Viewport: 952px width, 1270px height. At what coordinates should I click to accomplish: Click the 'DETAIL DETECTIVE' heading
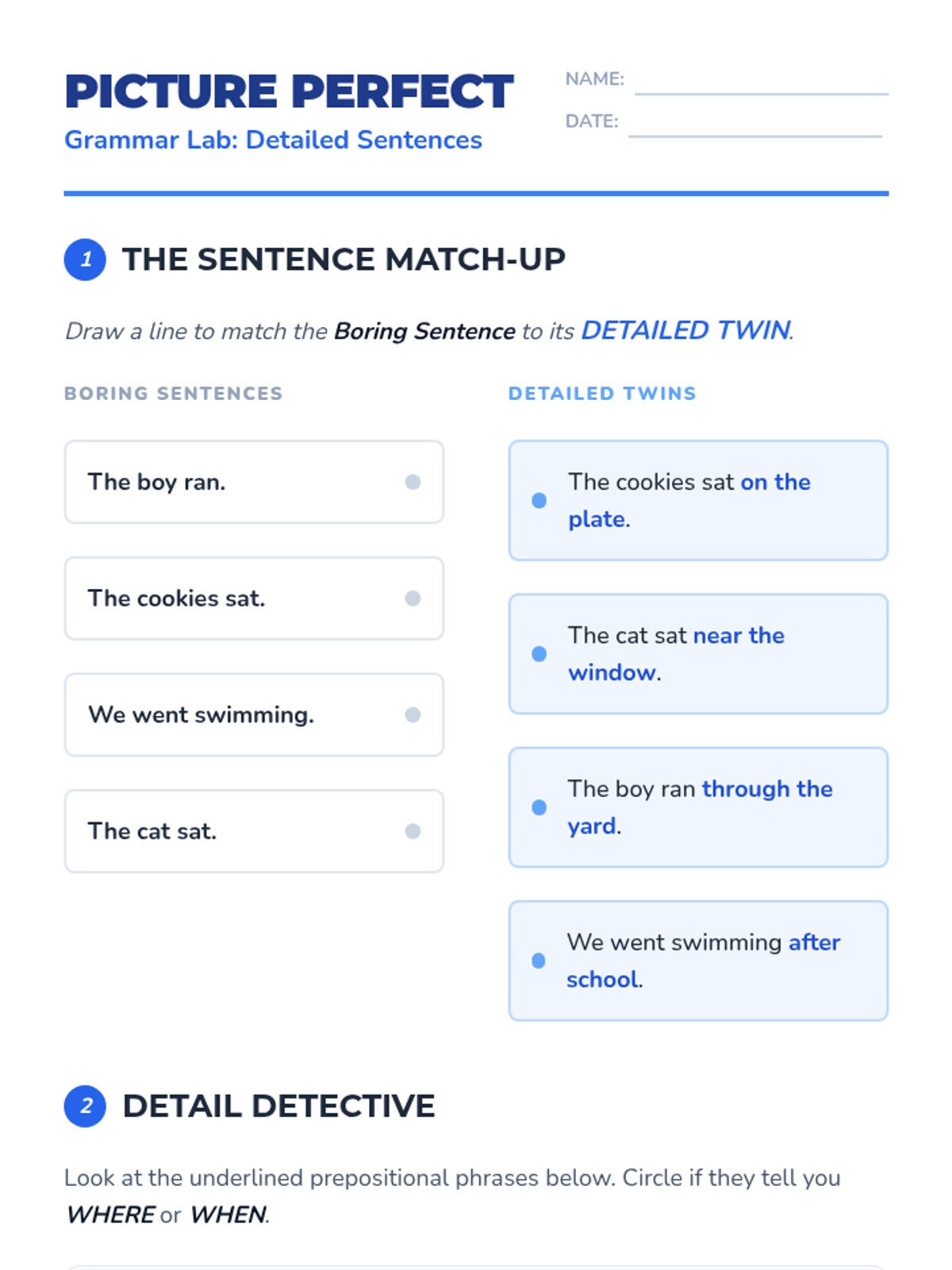click(278, 1106)
